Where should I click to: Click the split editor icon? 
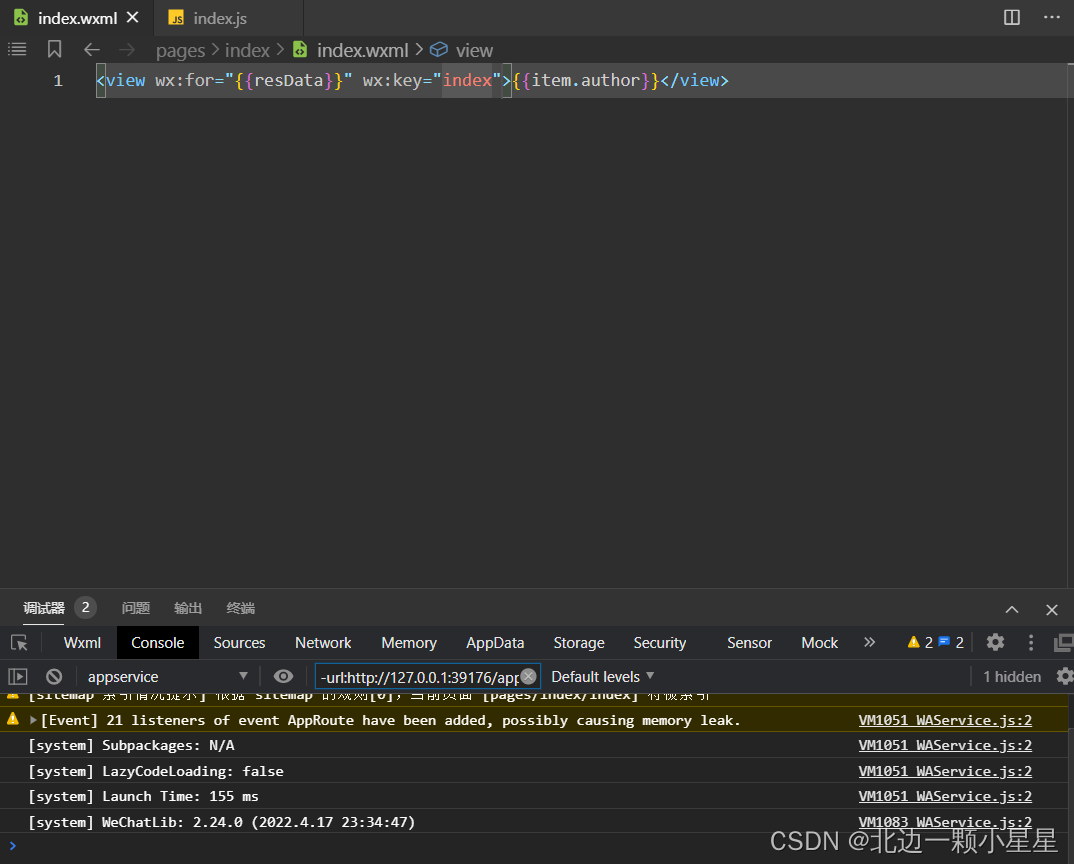(1012, 18)
